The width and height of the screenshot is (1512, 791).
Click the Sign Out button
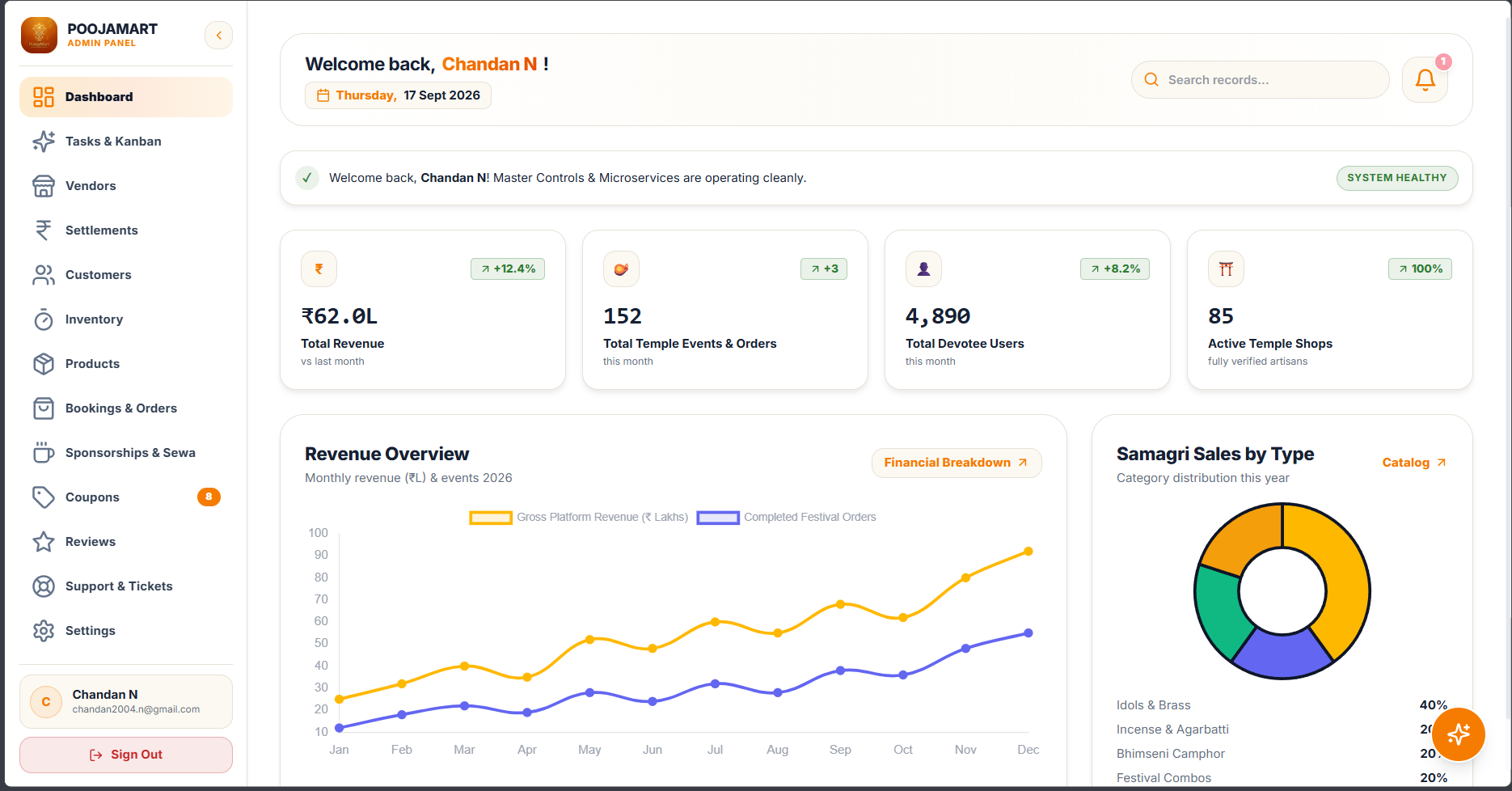[x=126, y=755]
